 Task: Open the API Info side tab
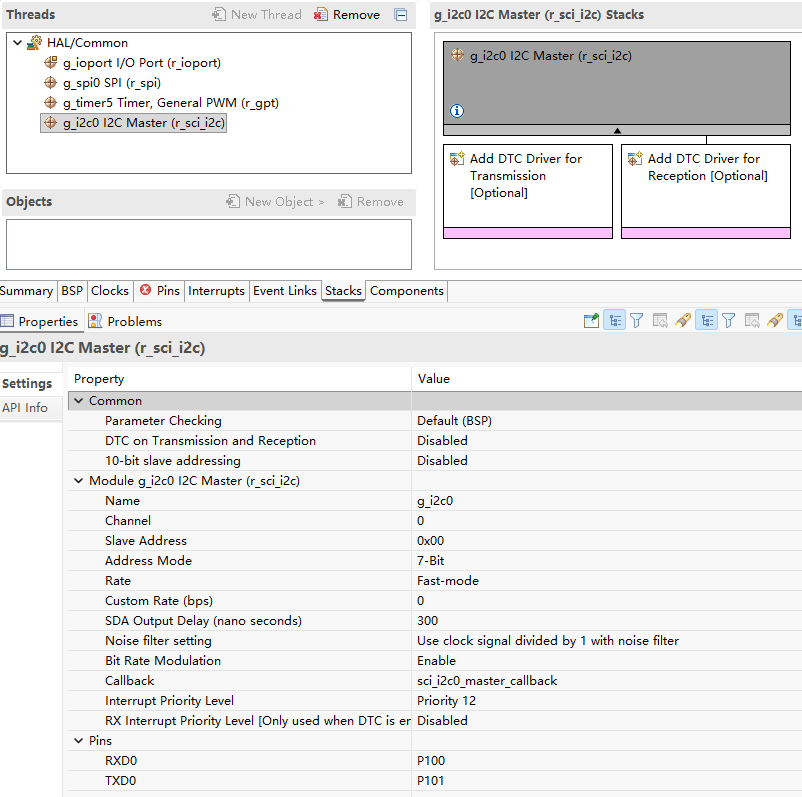pyautogui.click(x=25, y=408)
